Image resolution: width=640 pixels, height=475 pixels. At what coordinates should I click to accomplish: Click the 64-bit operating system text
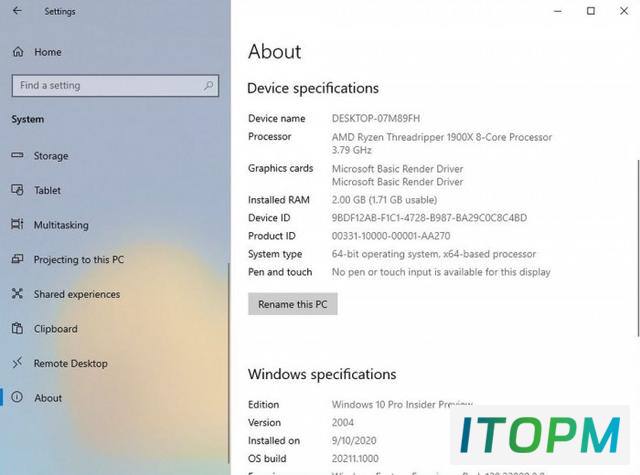pyautogui.click(x=434, y=254)
